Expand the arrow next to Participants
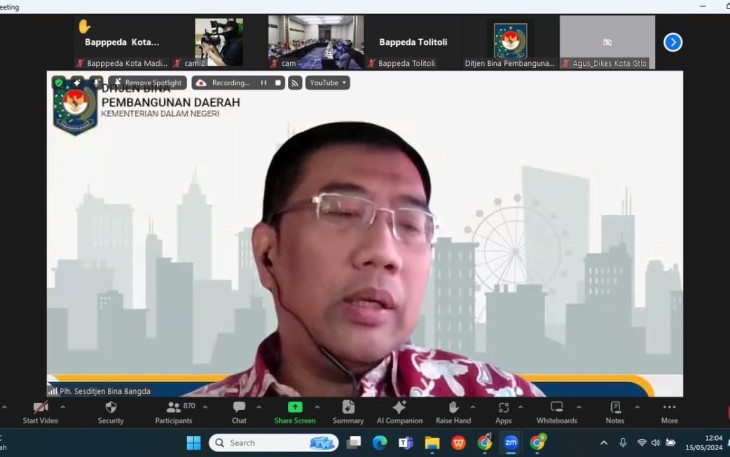730x457 pixels. [205, 407]
